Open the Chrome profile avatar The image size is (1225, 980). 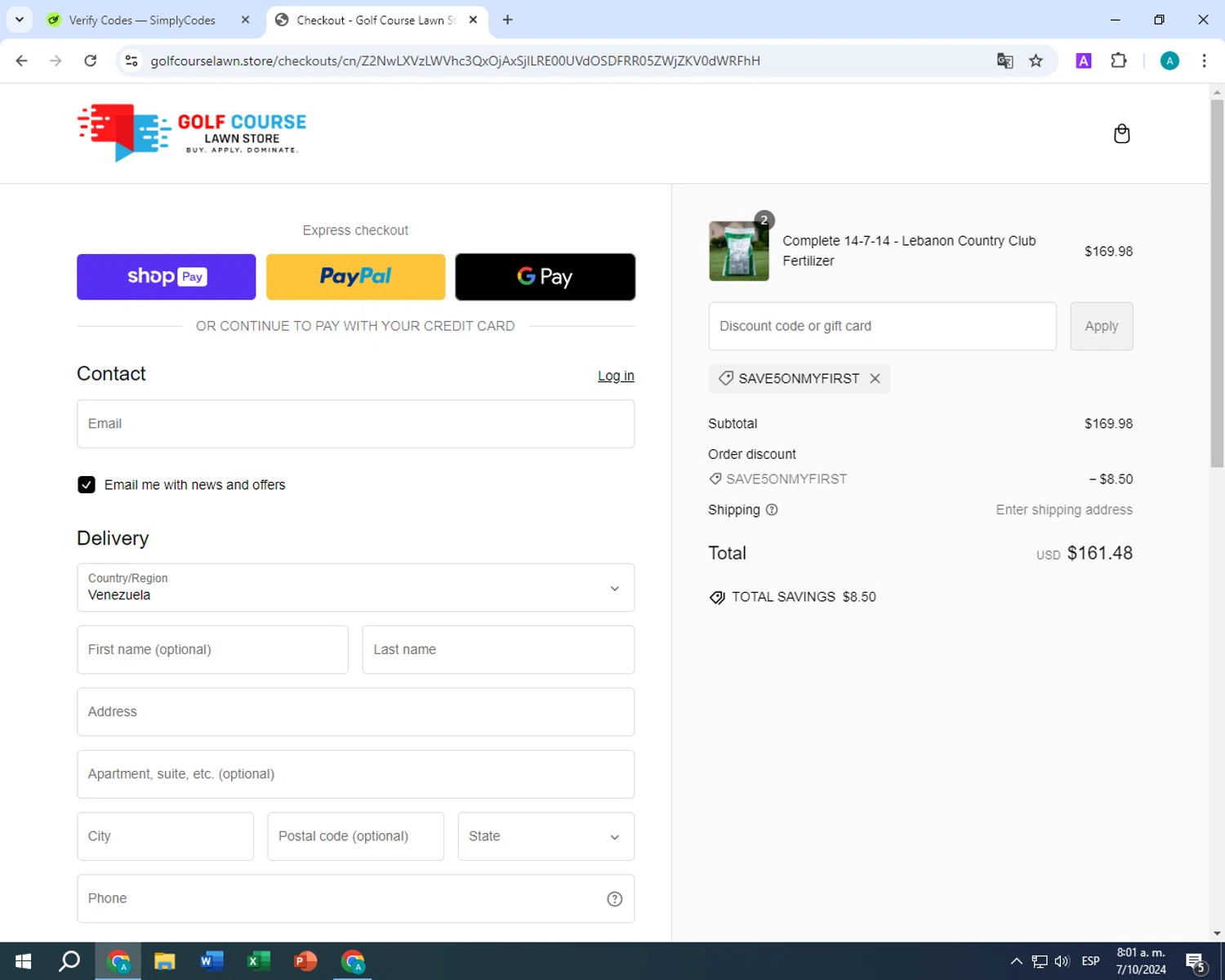click(1169, 60)
